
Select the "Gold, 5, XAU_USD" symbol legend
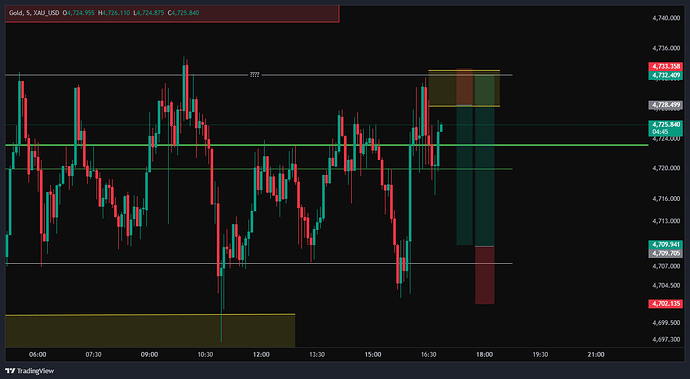[x=34, y=13]
